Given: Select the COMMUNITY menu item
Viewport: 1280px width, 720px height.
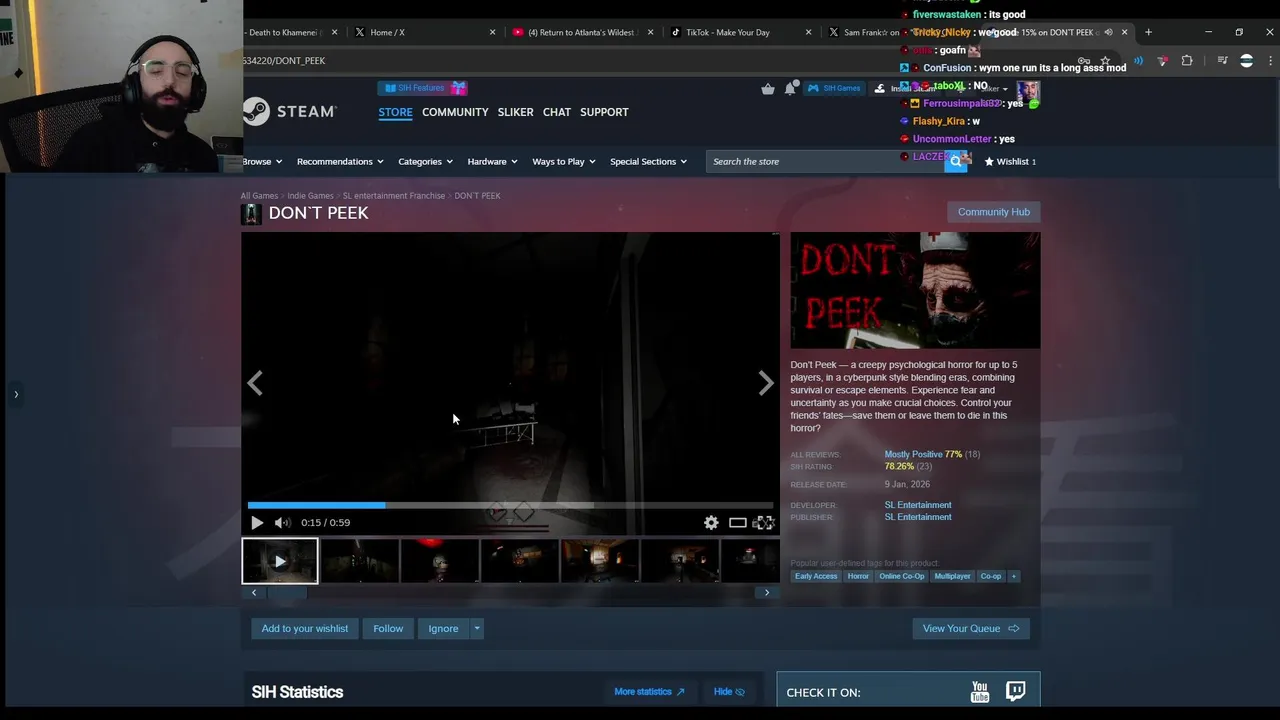Looking at the screenshot, I should [455, 112].
